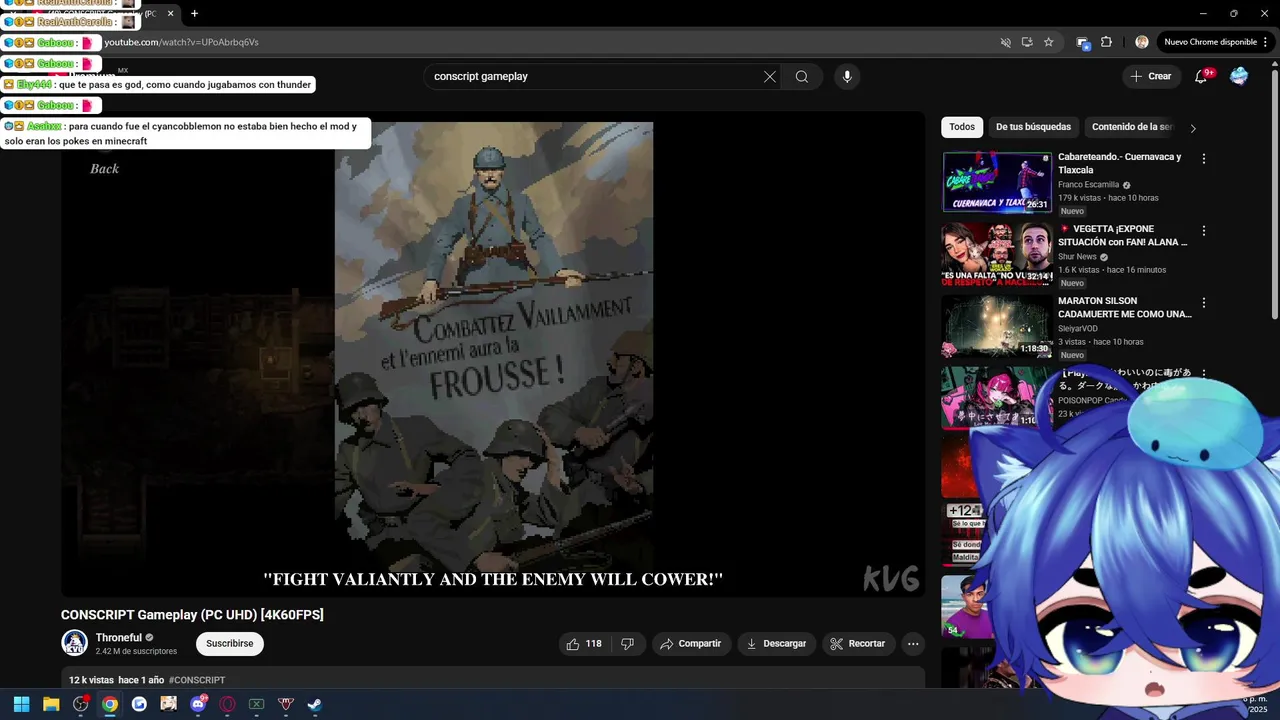Screen dimensions: 1280x720
Task: Open OBS Studio from taskbar
Action: click(x=80, y=704)
